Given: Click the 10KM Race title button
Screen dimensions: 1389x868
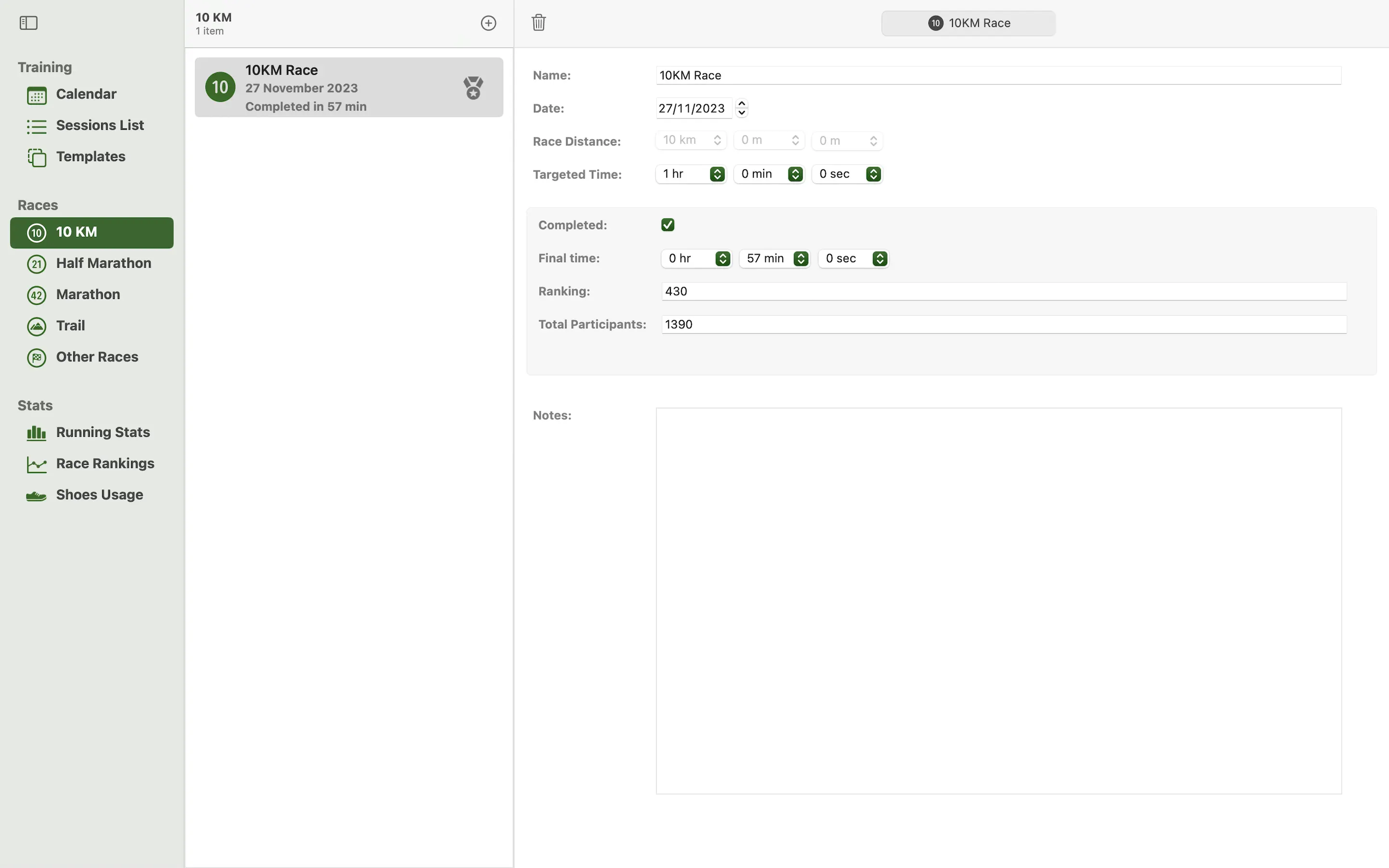Looking at the screenshot, I should [967, 23].
